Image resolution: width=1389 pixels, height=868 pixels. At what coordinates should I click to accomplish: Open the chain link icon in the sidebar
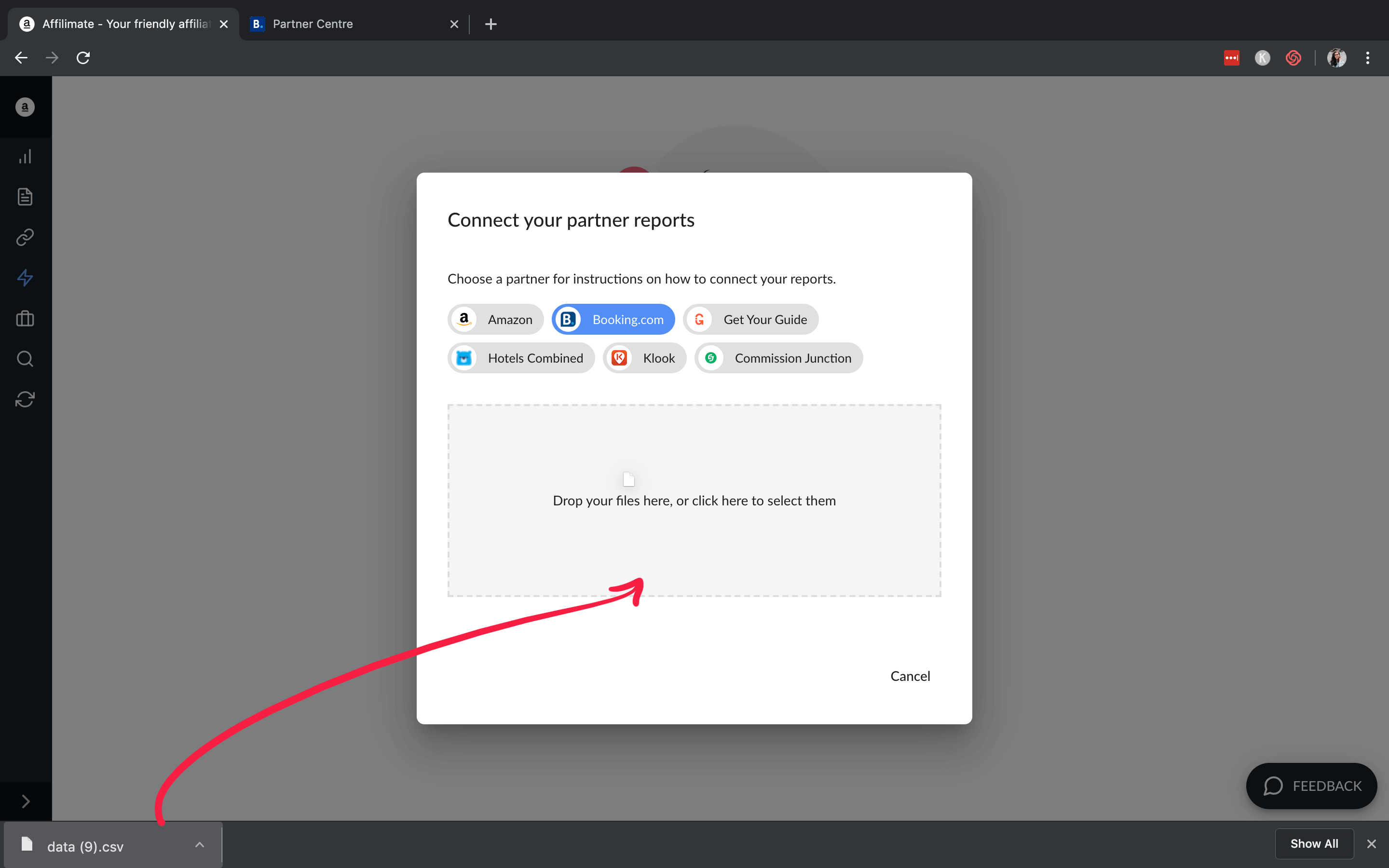pos(25,237)
